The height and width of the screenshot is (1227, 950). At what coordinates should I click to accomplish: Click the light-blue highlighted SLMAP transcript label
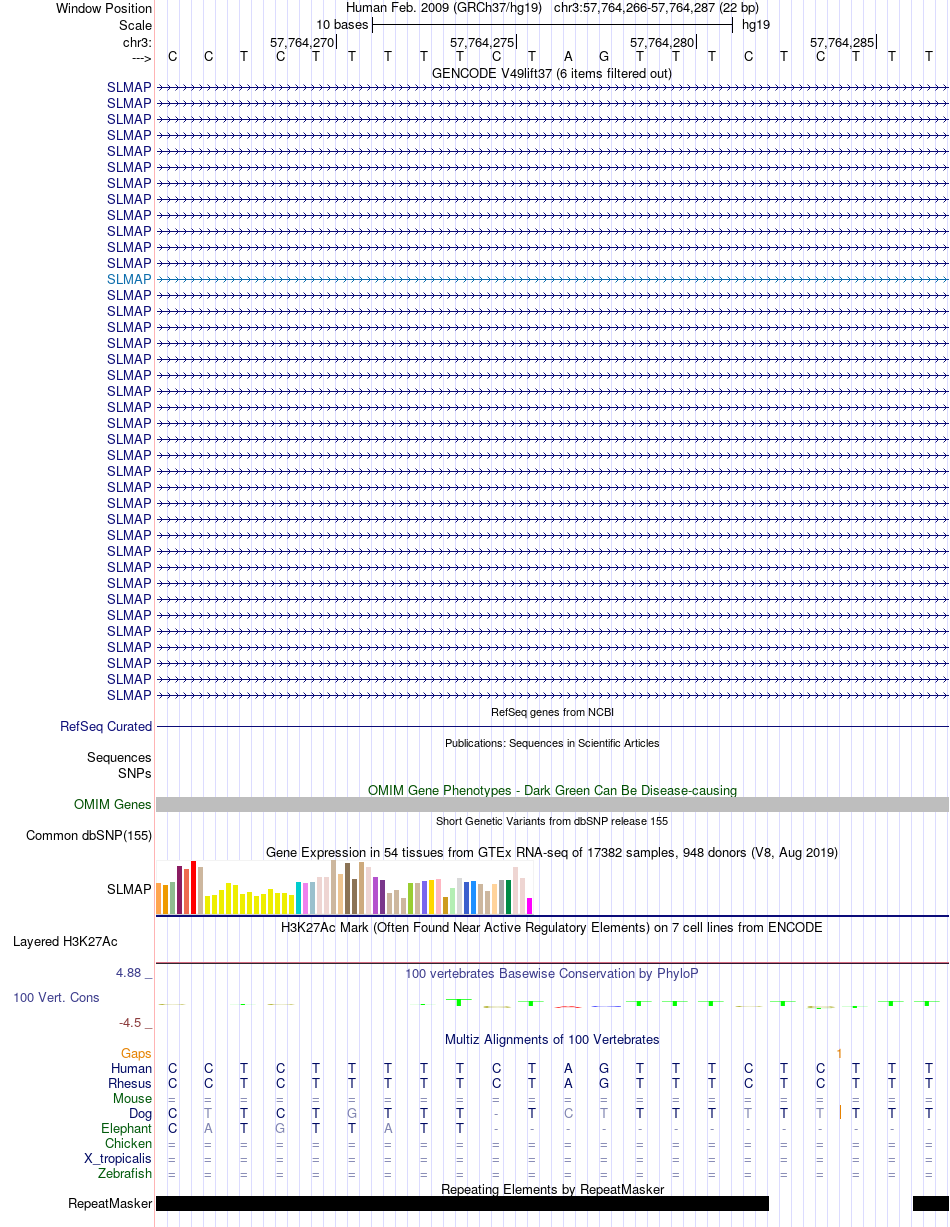pos(129,279)
